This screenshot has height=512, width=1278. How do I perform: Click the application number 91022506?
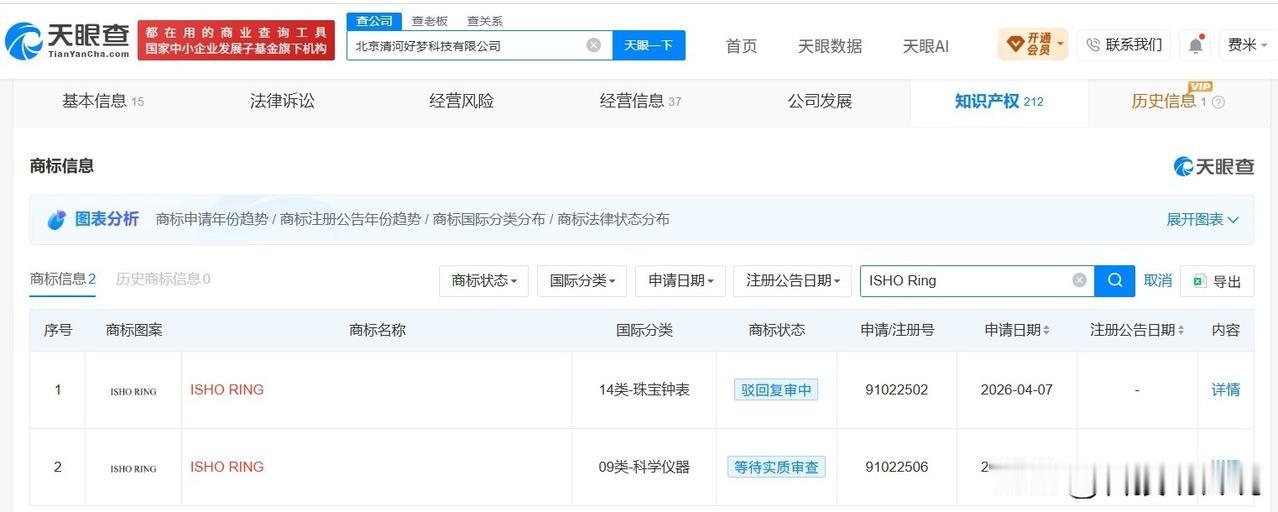point(897,467)
